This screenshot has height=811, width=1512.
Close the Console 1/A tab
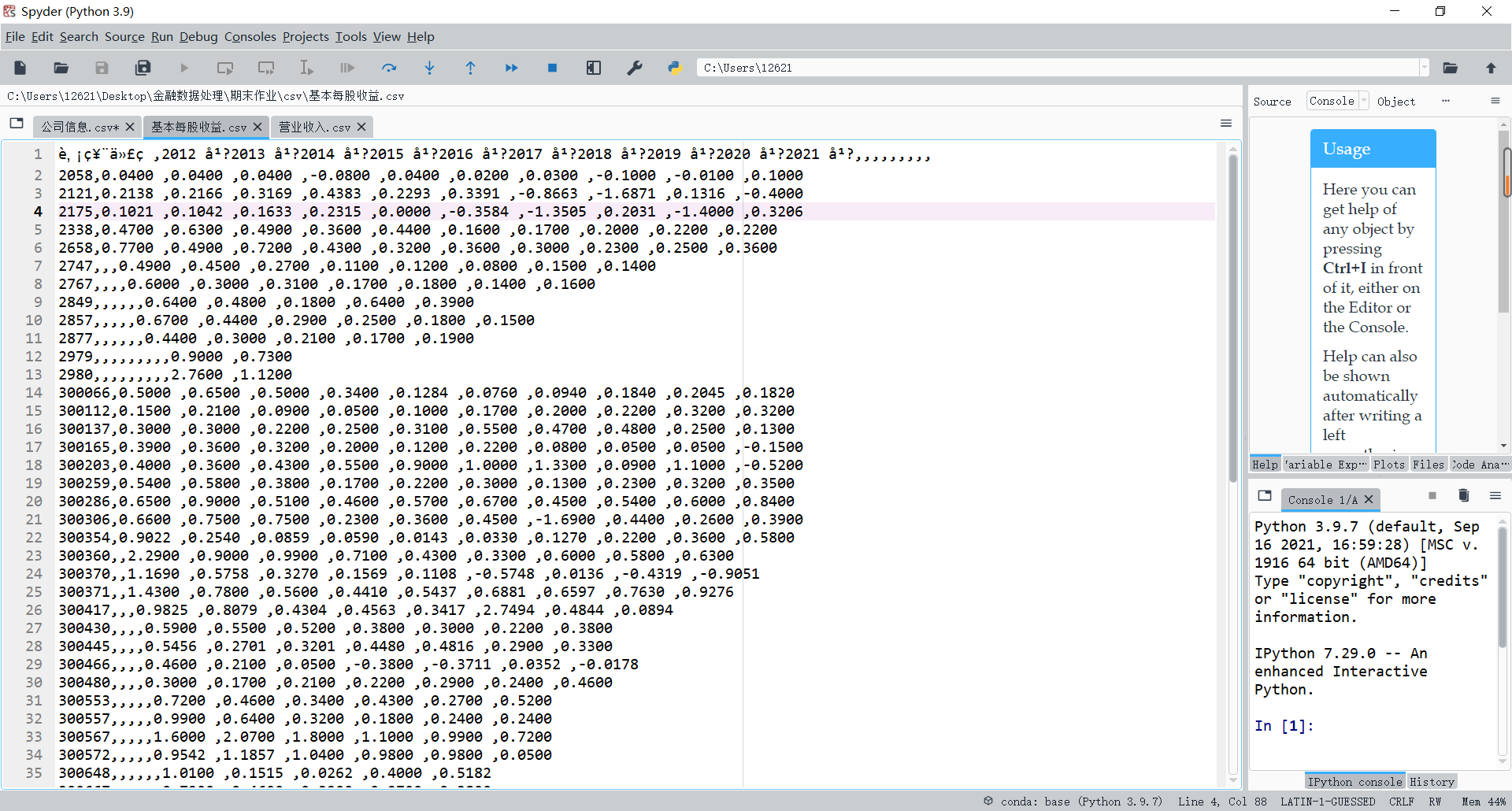click(1369, 499)
